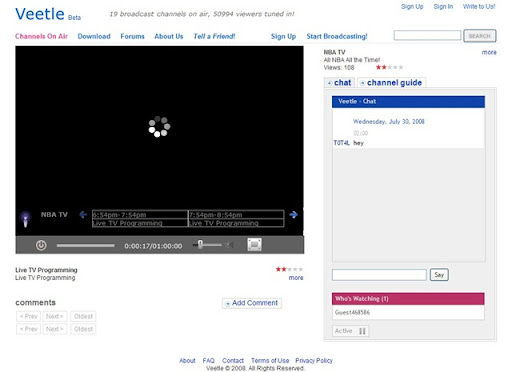
Task: Adjust the volume slider handle
Action: click(x=200, y=245)
